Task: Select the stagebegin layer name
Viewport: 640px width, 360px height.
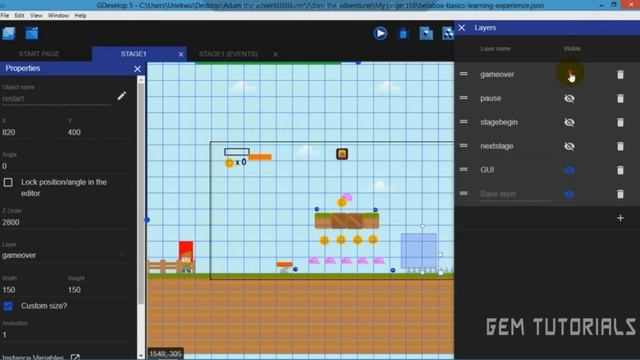Action: click(499, 122)
